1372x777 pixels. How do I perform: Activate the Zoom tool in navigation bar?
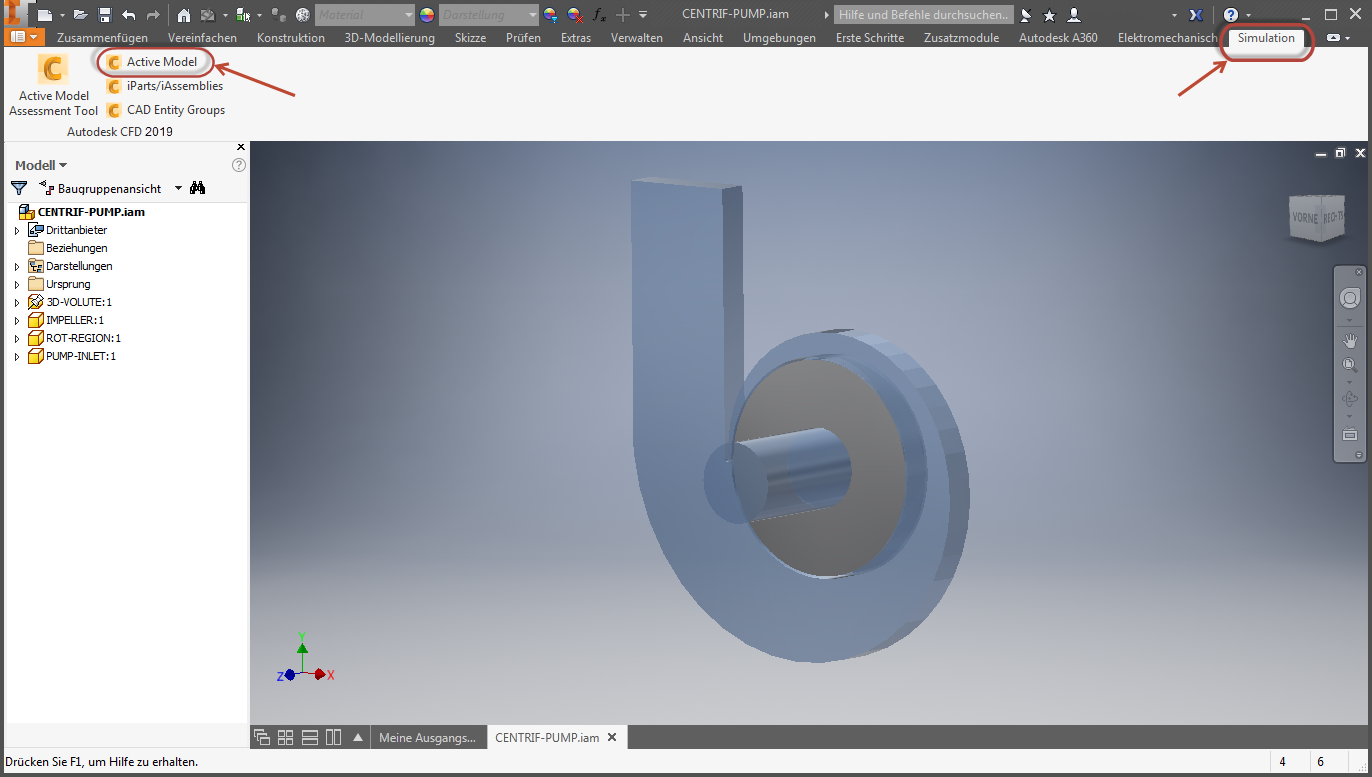point(1349,366)
